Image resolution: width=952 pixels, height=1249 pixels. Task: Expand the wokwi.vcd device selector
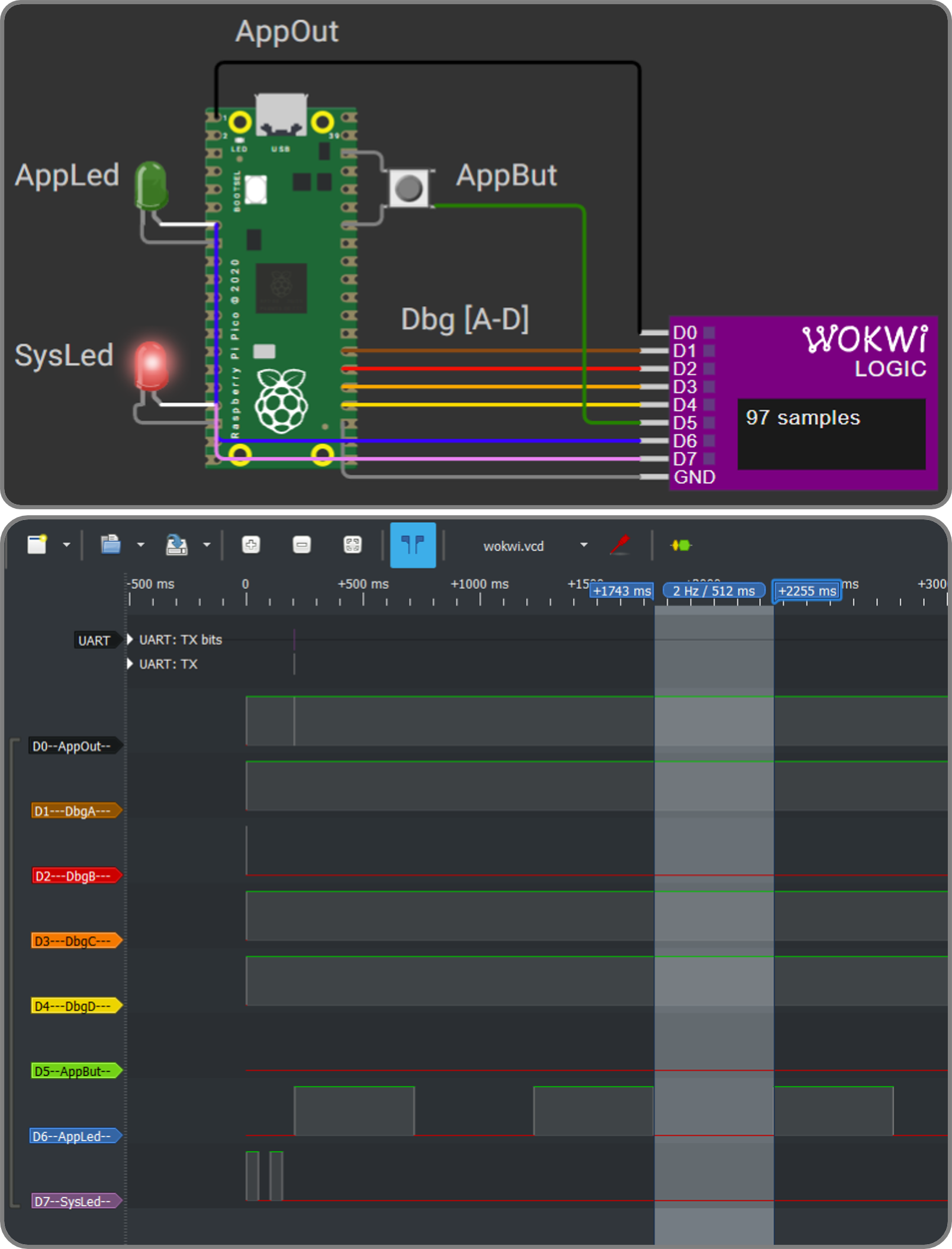pyautogui.click(x=584, y=545)
